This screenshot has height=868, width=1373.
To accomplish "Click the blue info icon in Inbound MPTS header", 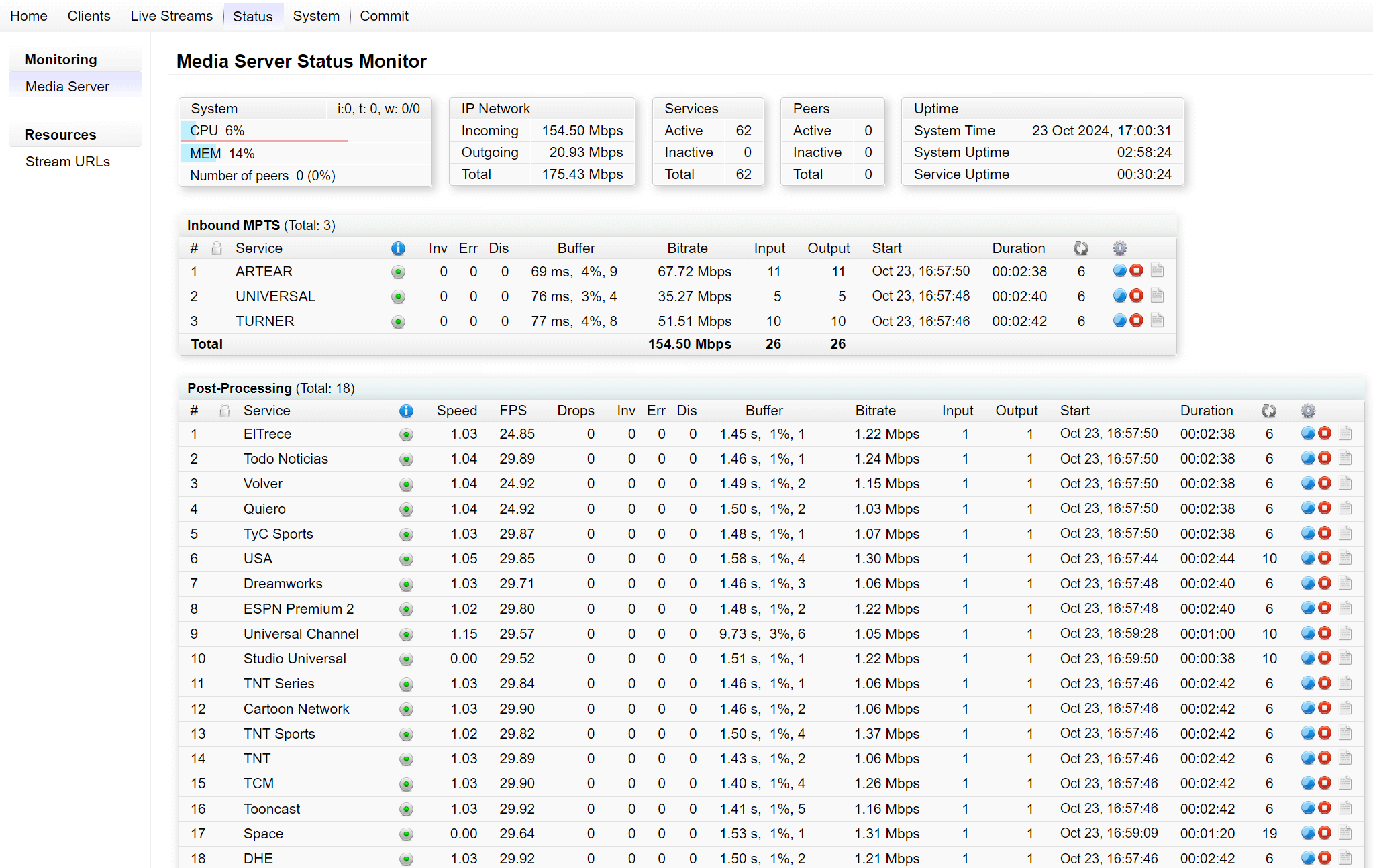I will tap(398, 248).
